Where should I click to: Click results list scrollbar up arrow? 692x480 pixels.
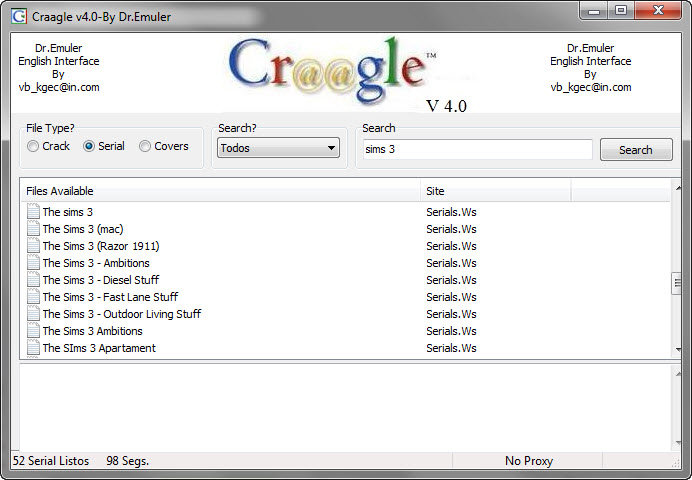pos(677,189)
